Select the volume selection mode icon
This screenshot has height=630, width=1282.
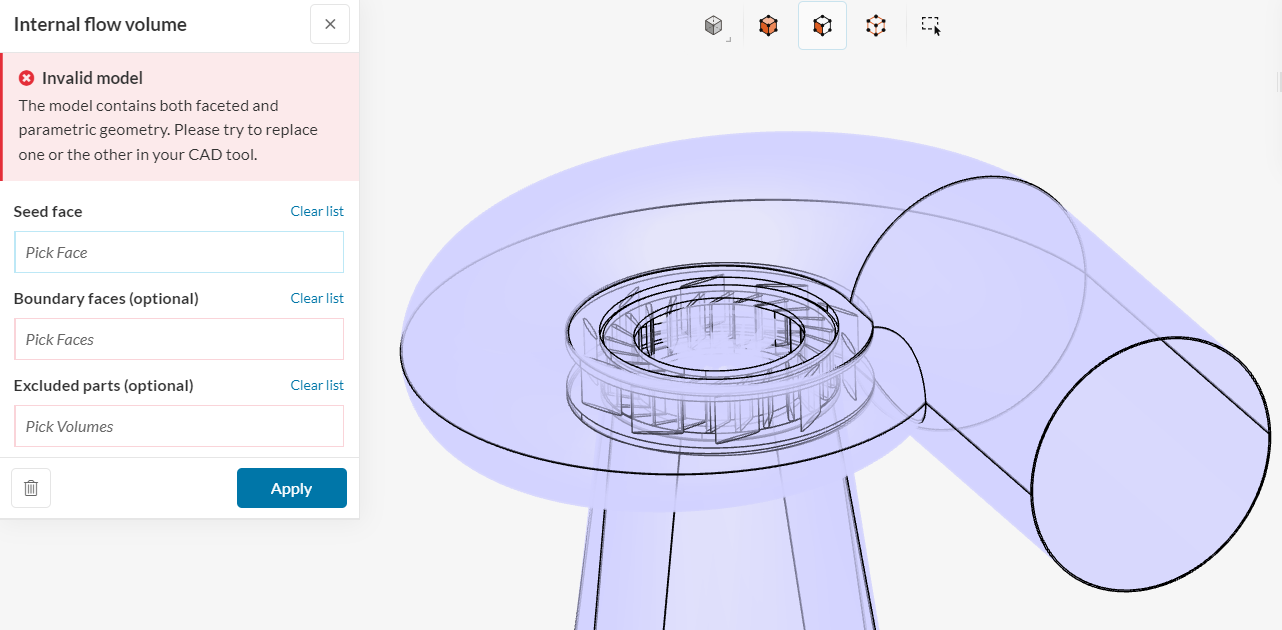pos(768,25)
